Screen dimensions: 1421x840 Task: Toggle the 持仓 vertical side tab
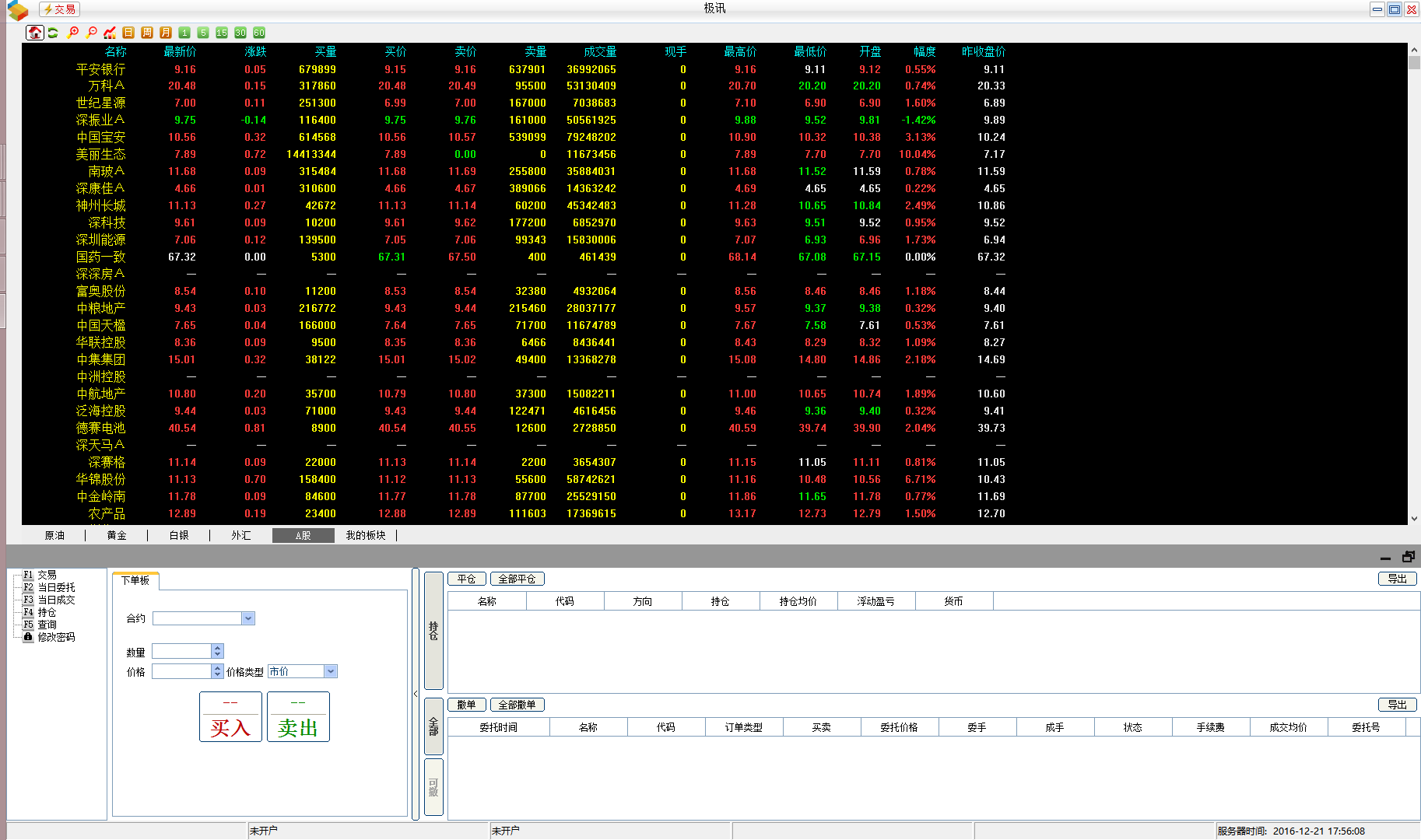pos(433,630)
